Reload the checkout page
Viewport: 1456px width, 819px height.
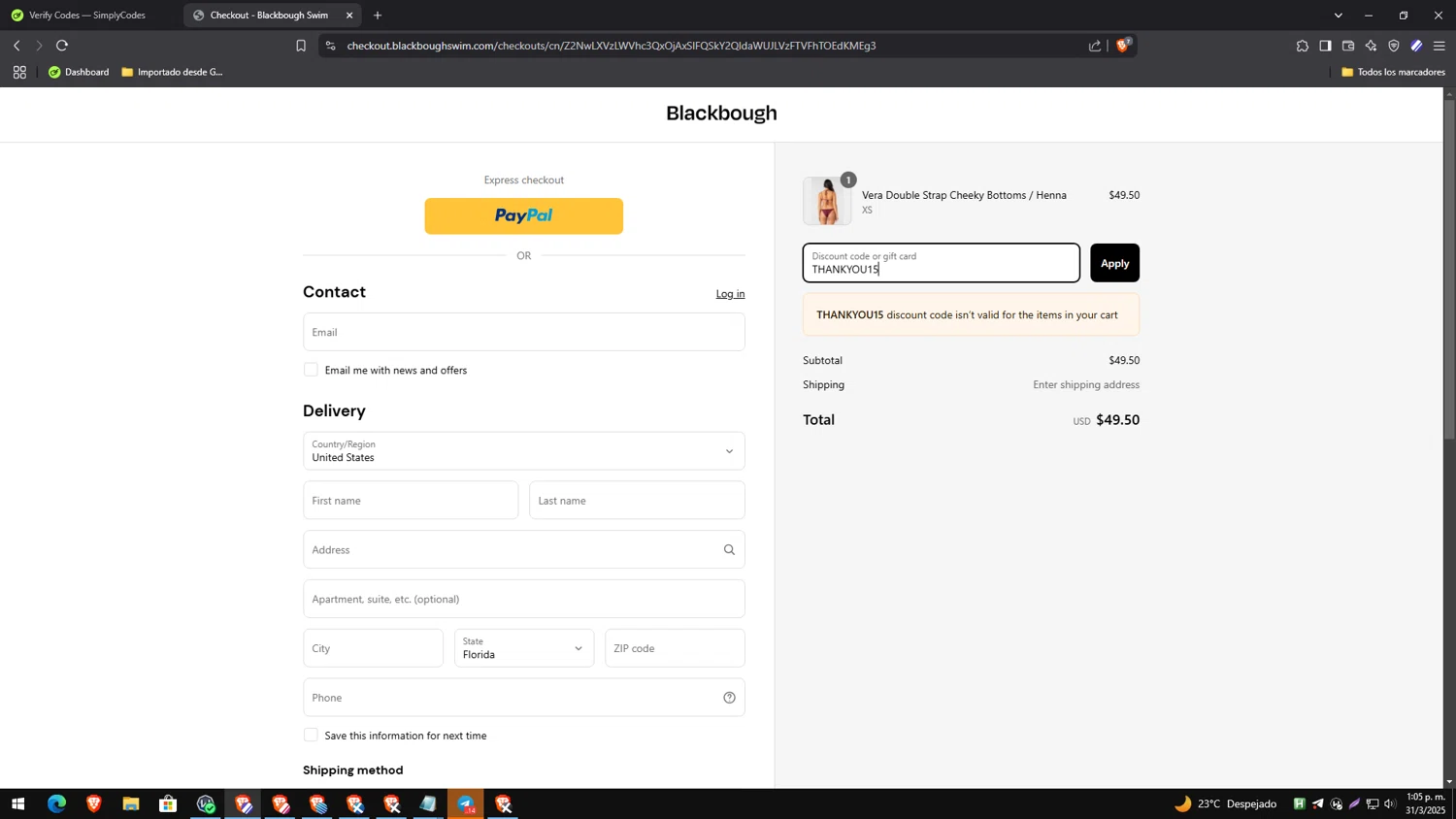tap(62, 46)
